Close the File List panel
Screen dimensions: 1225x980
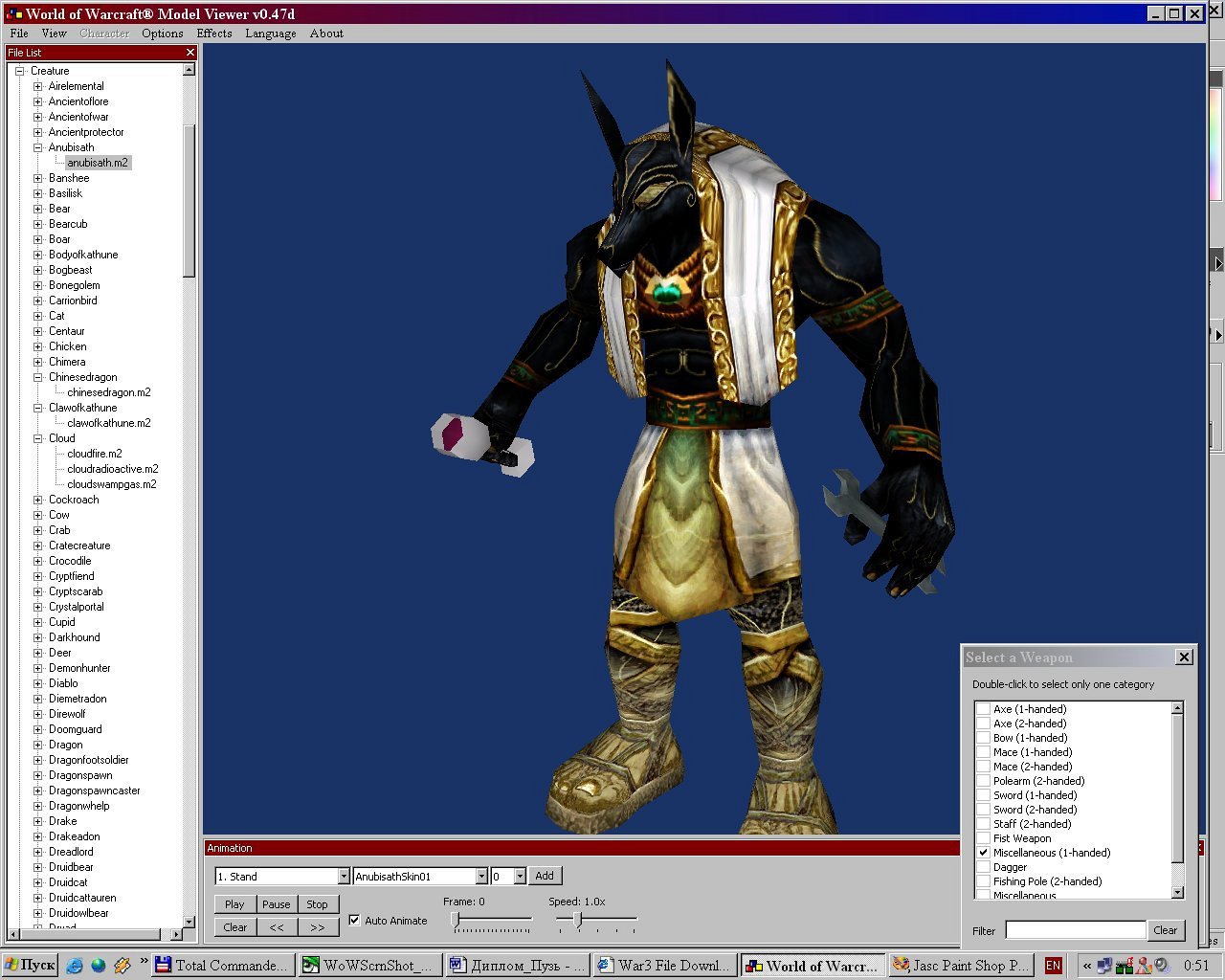coord(189,53)
